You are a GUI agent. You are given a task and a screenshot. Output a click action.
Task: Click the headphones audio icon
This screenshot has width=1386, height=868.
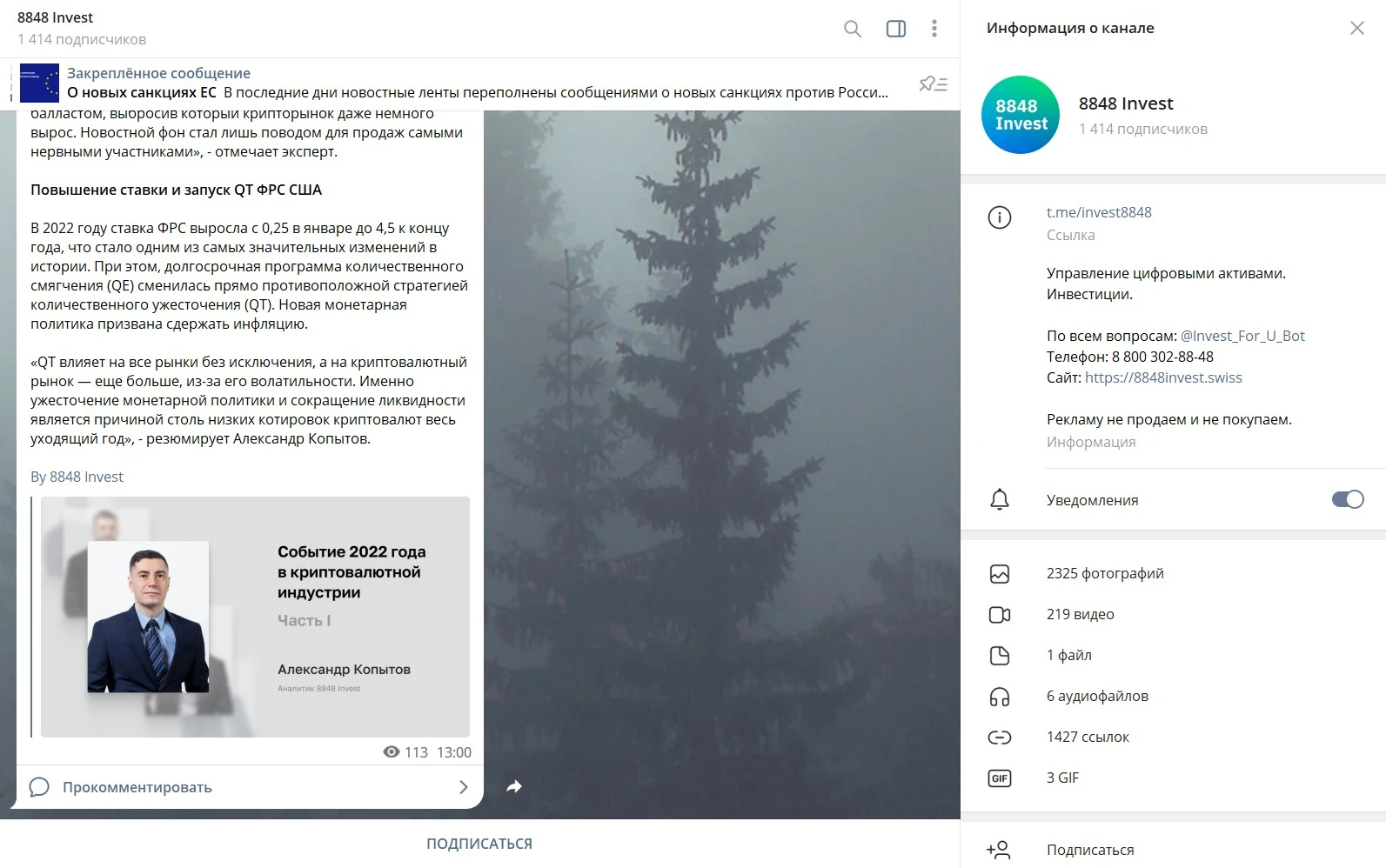(x=1000, y=697)
